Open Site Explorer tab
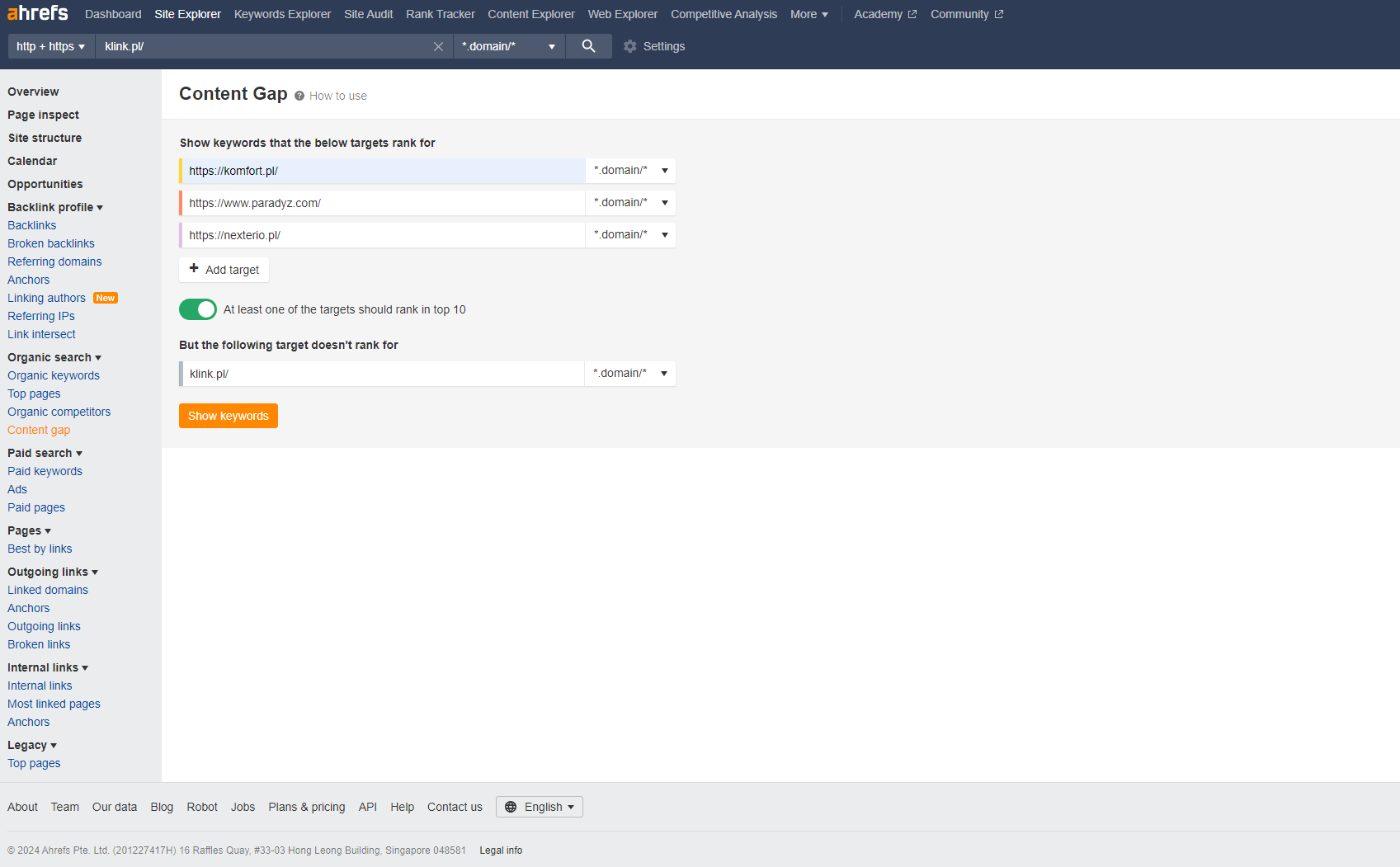 click(188, 14)
